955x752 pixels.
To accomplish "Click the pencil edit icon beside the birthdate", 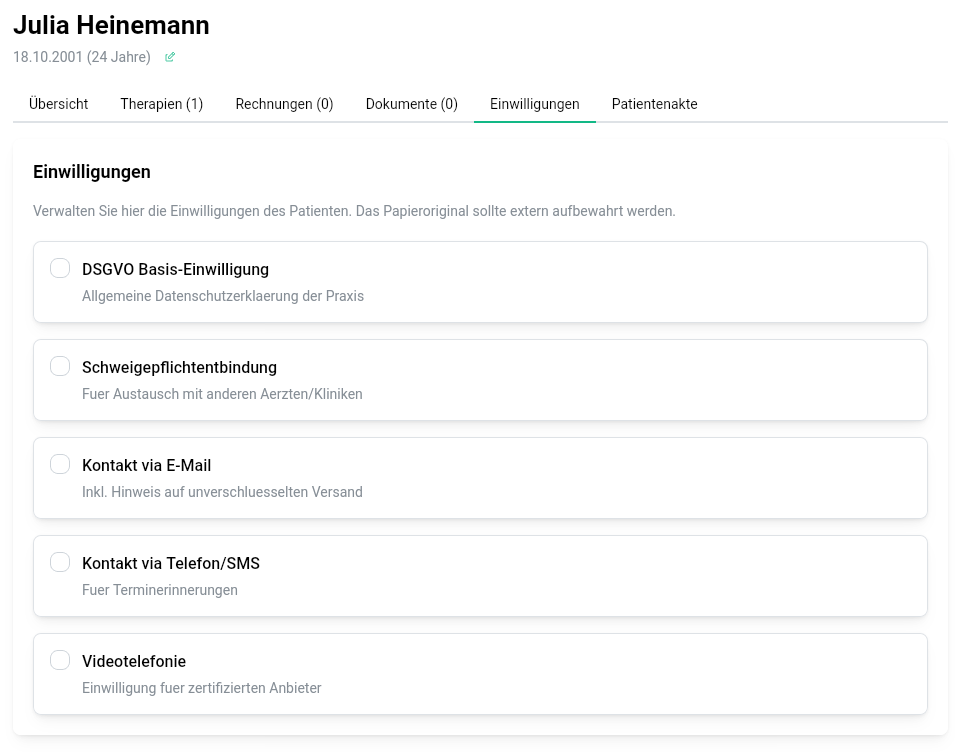I will point(169,57).
